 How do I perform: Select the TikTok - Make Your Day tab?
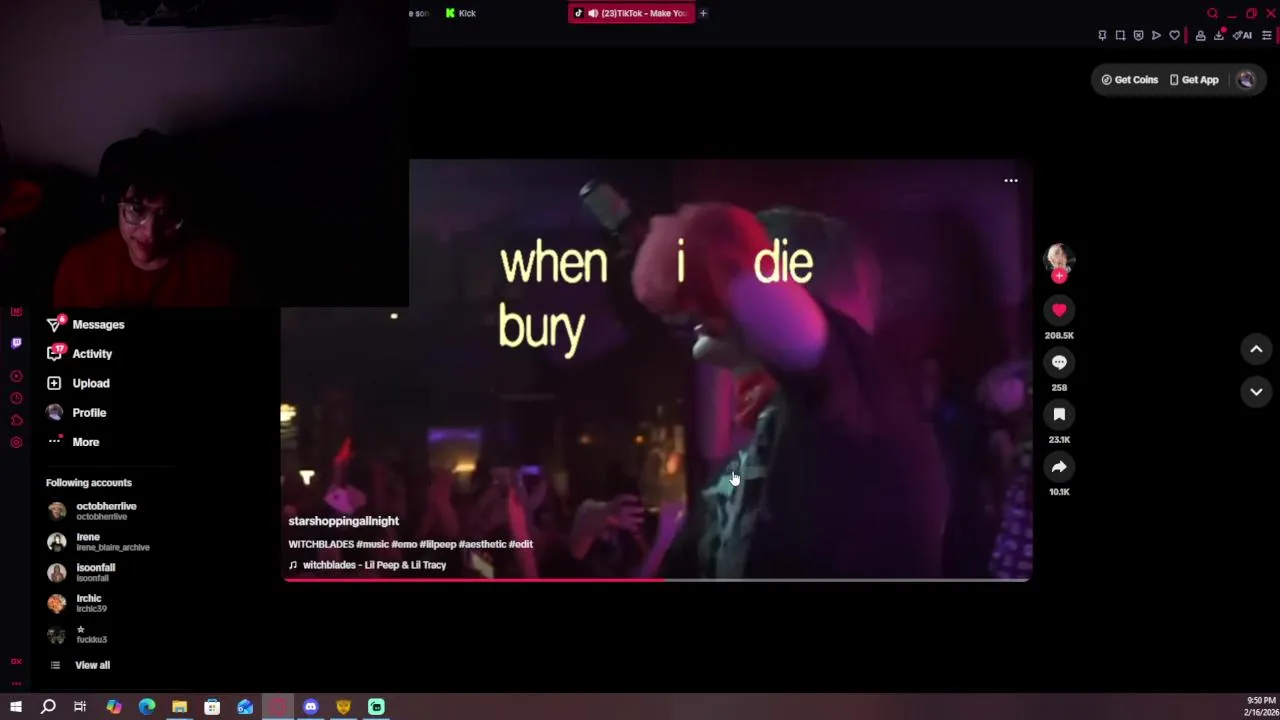click(630, 13)
